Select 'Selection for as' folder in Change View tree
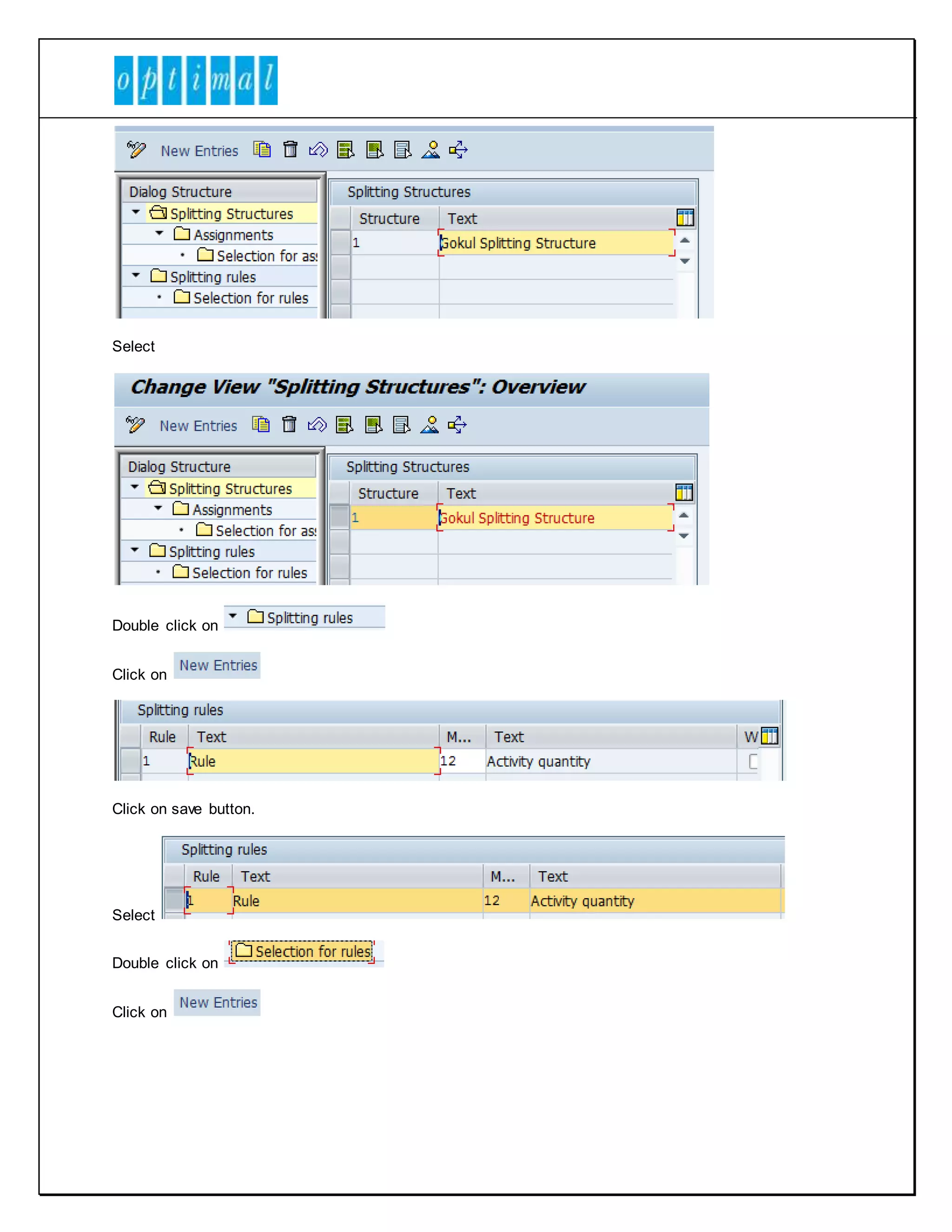 tap(257, 530)
